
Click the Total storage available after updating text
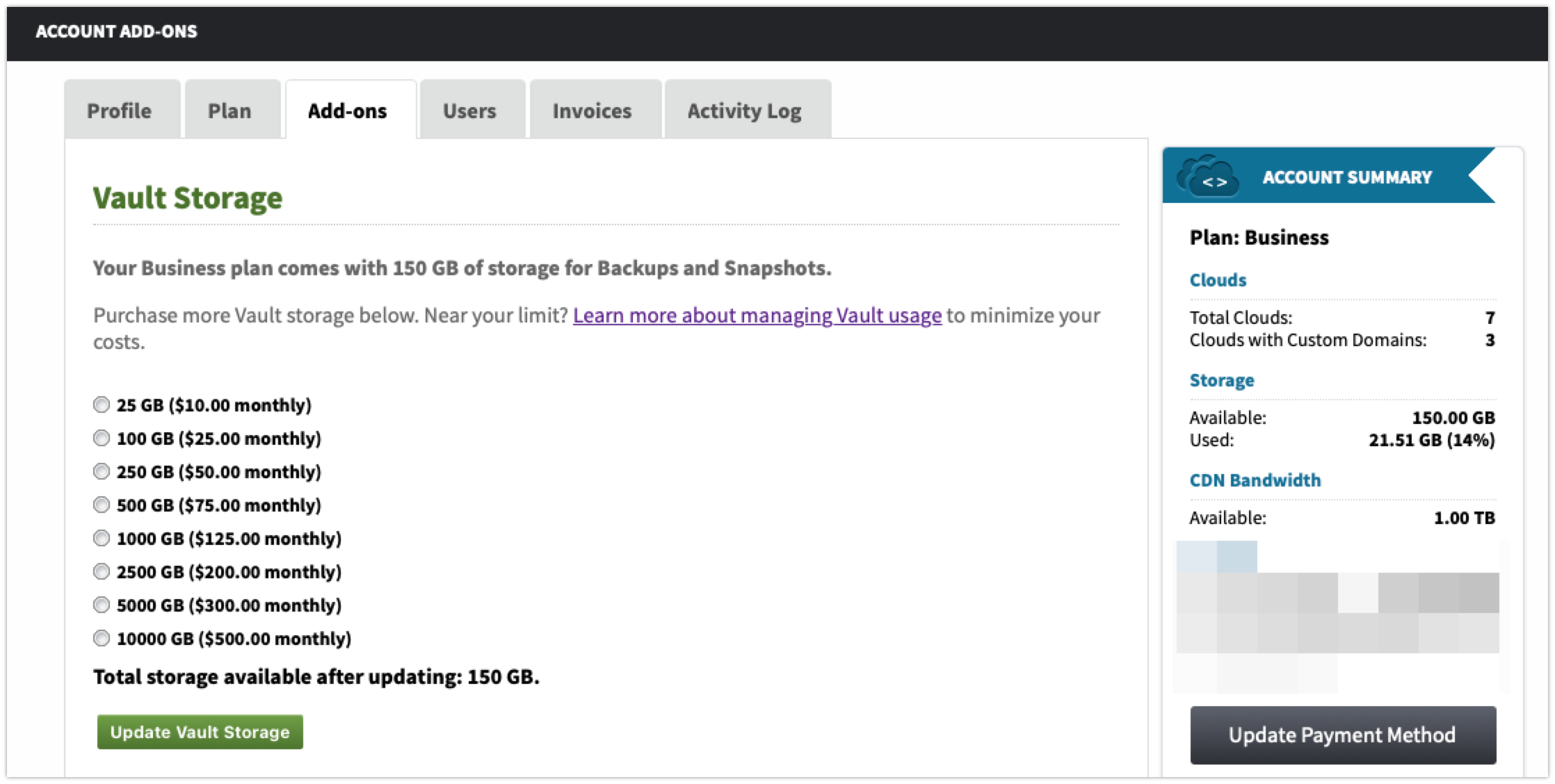coord(316,677)
